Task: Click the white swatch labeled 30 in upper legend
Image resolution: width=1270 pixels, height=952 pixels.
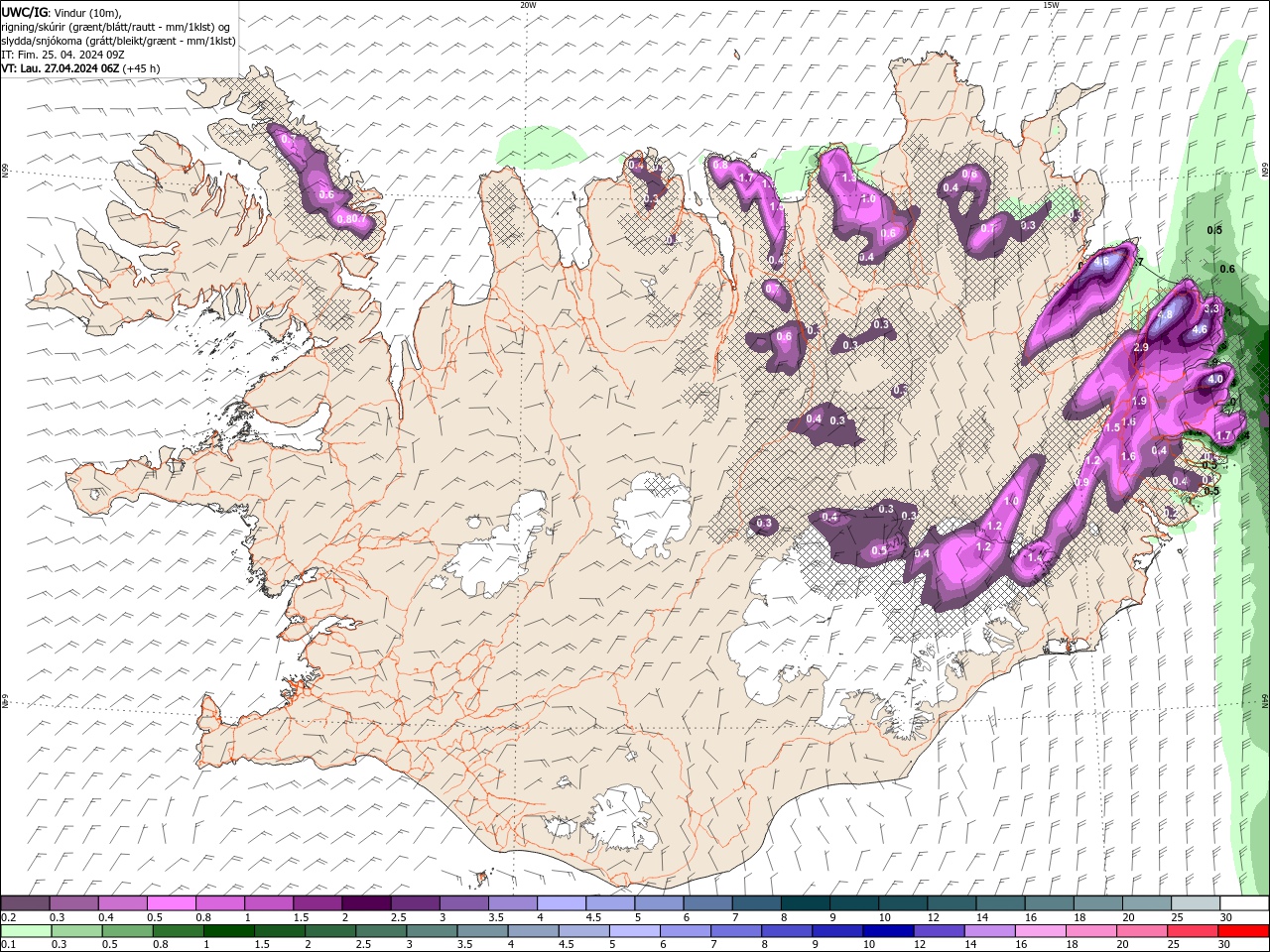Action: point(1245,903)
